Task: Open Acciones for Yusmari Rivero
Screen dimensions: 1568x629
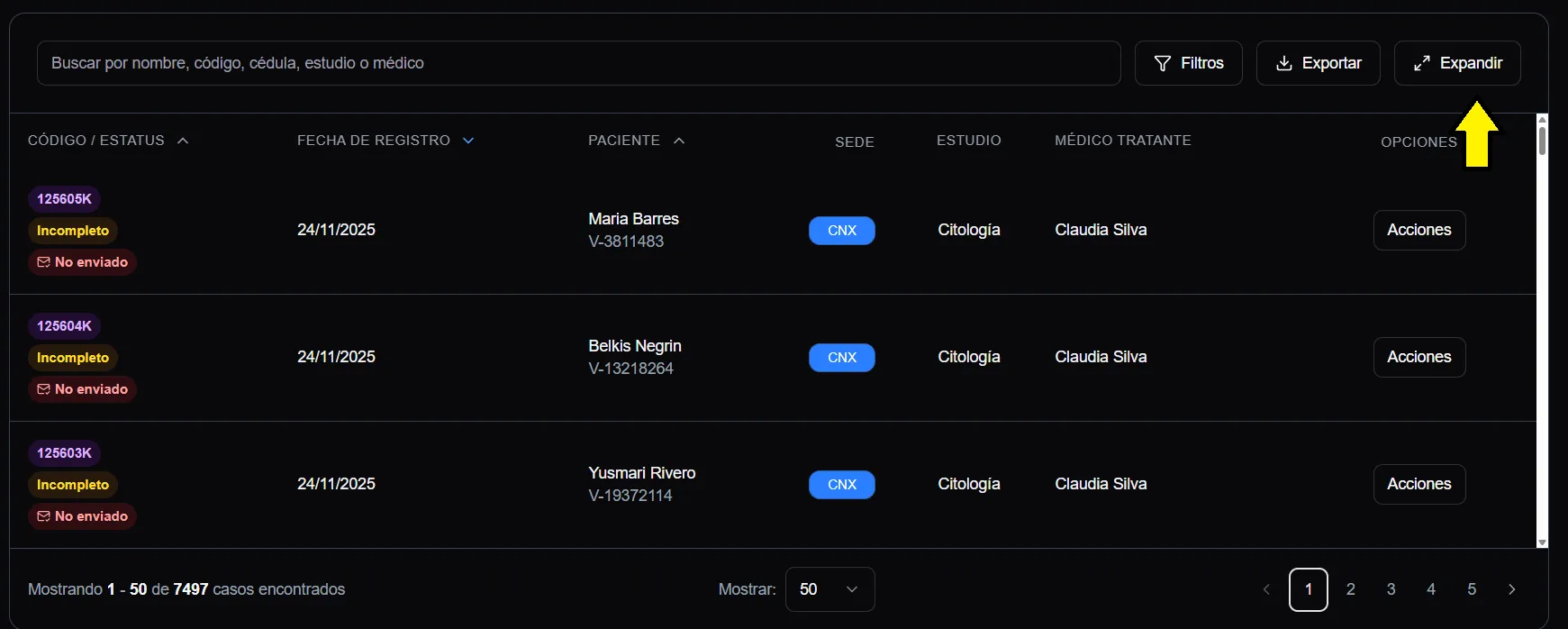Action: (1418, 484)
